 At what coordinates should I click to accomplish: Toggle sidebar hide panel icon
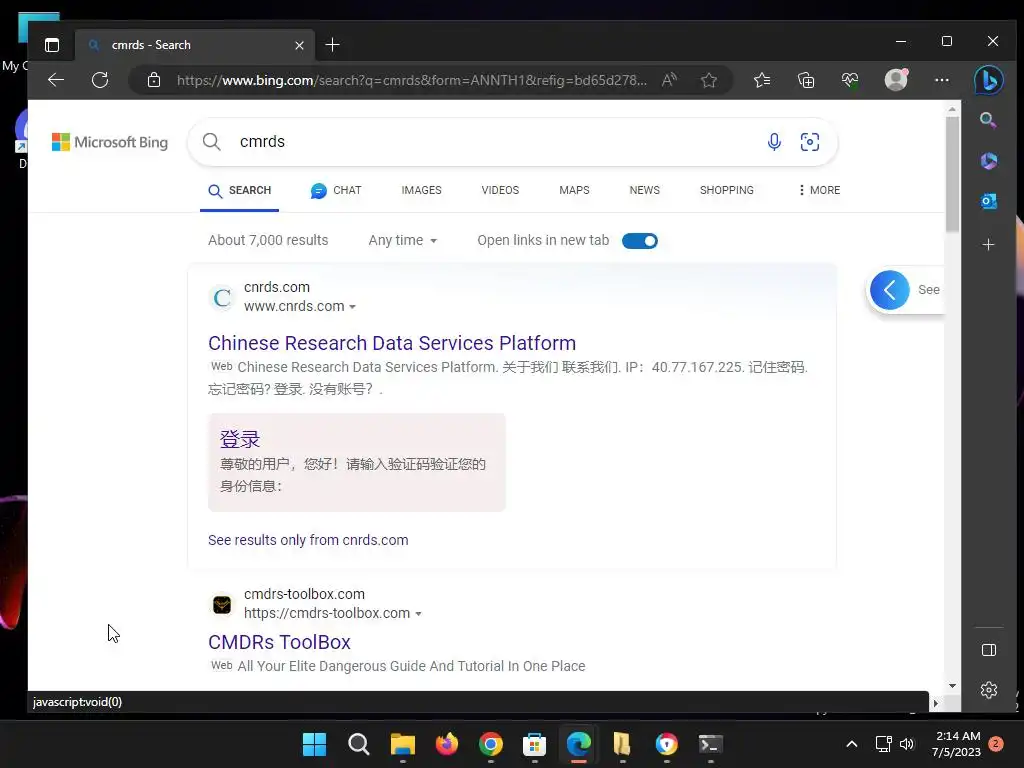click(x=989, y=650)
